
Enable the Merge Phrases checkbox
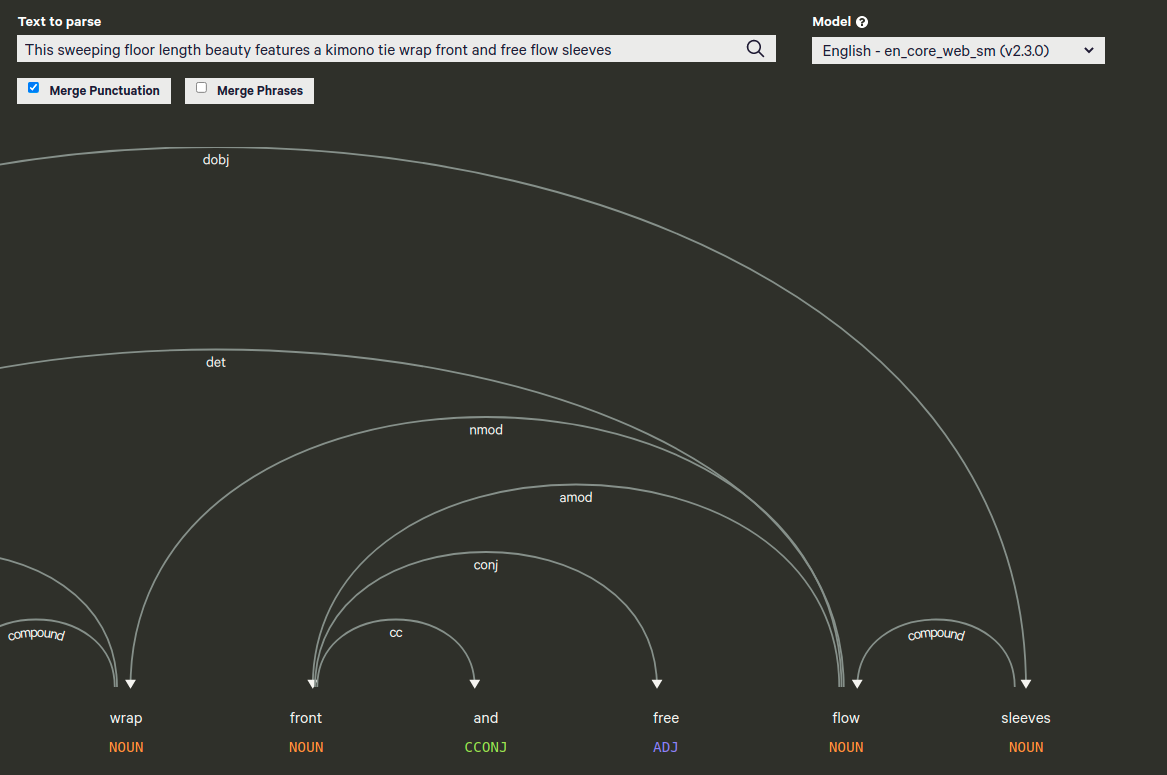pos(201,88)
